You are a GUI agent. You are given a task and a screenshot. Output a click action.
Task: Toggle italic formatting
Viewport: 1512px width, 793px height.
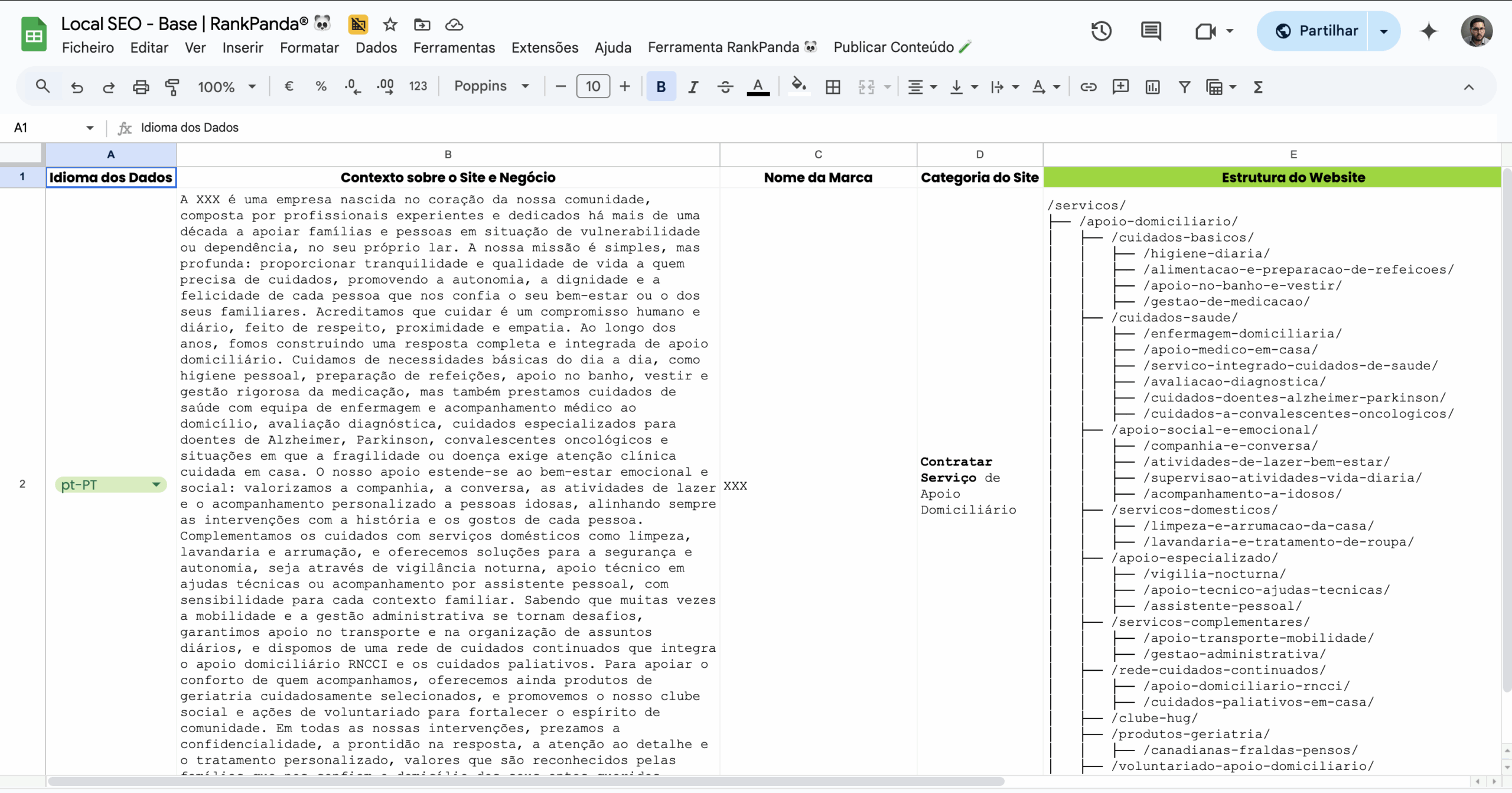click(x=693, y=87)
